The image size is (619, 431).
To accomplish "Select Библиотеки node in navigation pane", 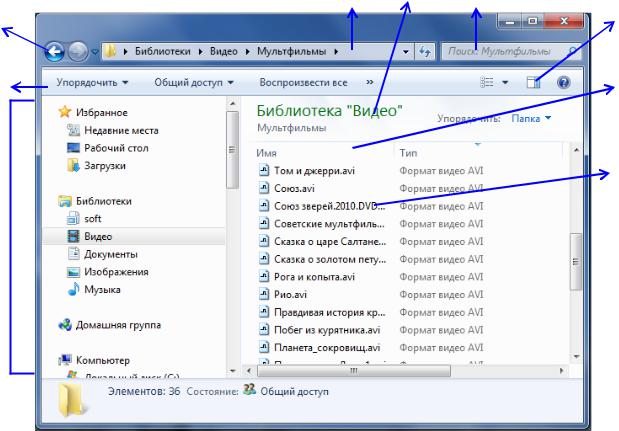I will click(x=103, y=201).
